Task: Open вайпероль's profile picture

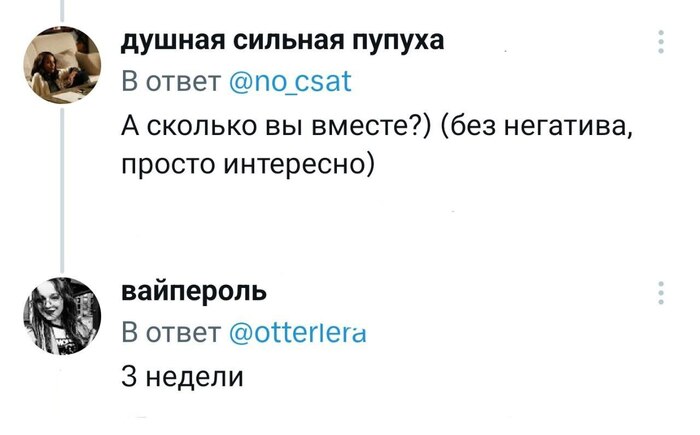Action: click(60, 315)
